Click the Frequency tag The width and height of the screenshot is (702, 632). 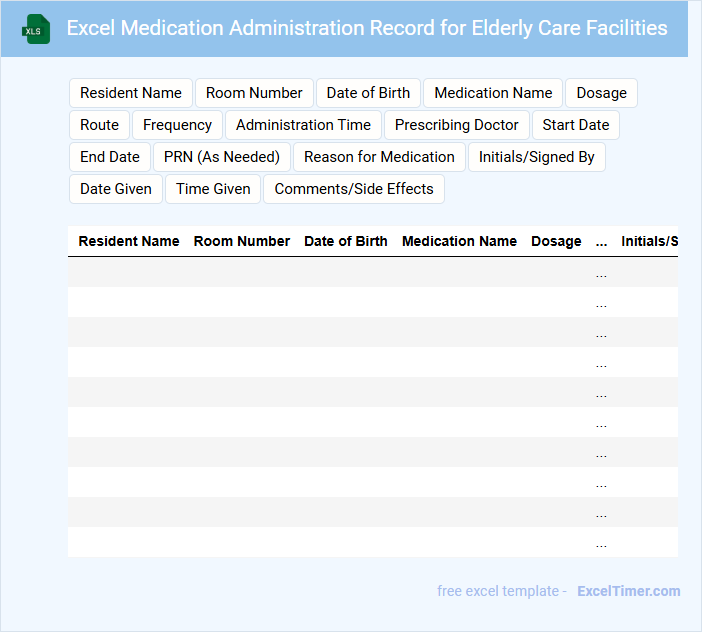pyautogui.click(x=177, y=125)
